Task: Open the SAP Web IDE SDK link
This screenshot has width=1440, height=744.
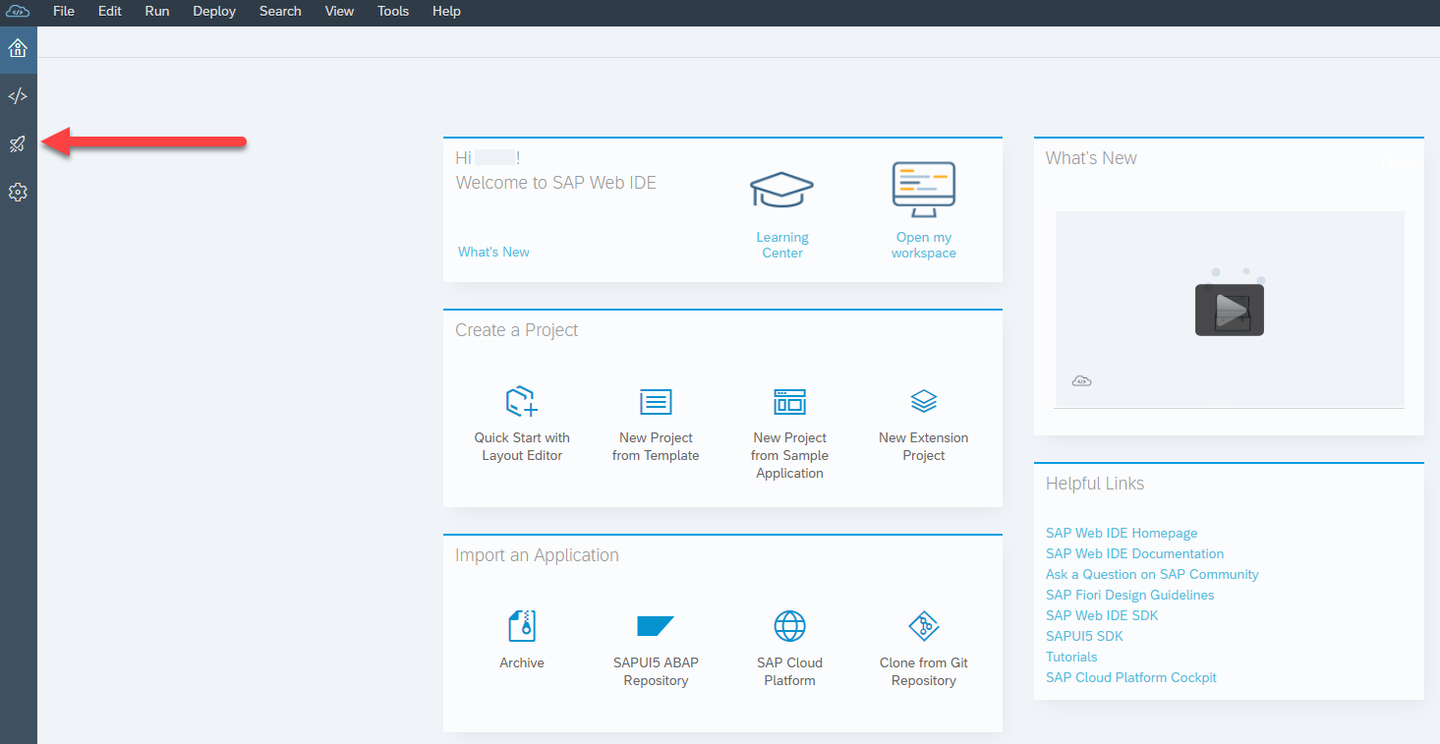Action: [x=1102, y=615]
